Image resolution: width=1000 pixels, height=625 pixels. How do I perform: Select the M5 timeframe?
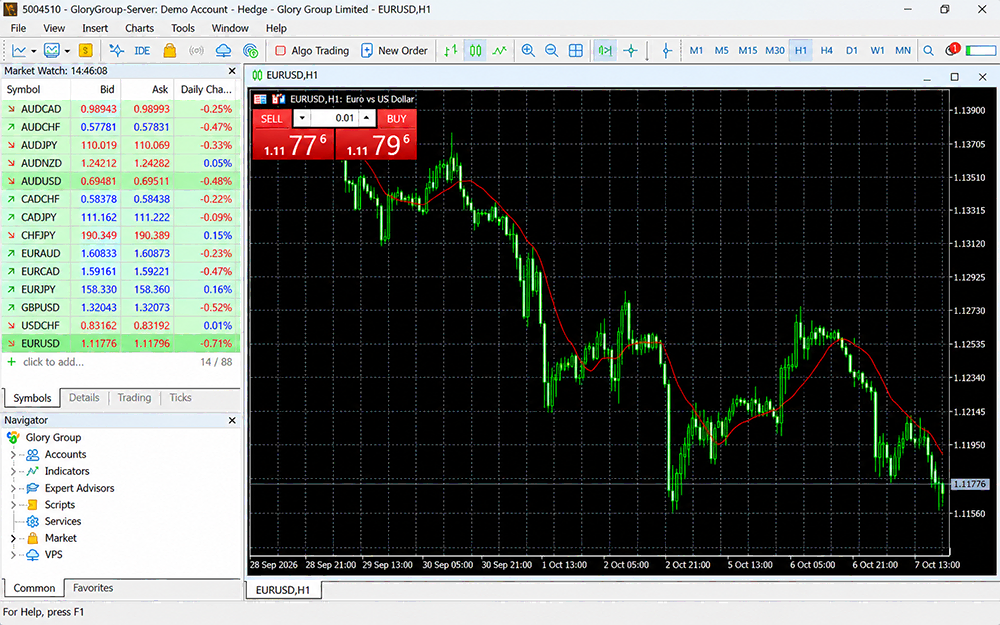721,50
